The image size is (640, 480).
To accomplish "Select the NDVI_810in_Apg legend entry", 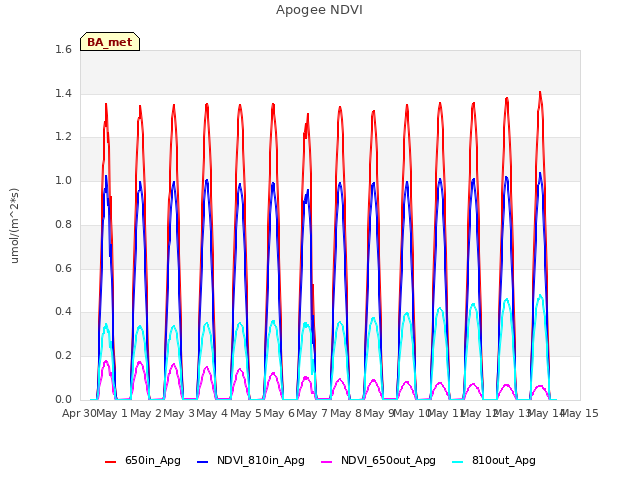I will 251,460.
